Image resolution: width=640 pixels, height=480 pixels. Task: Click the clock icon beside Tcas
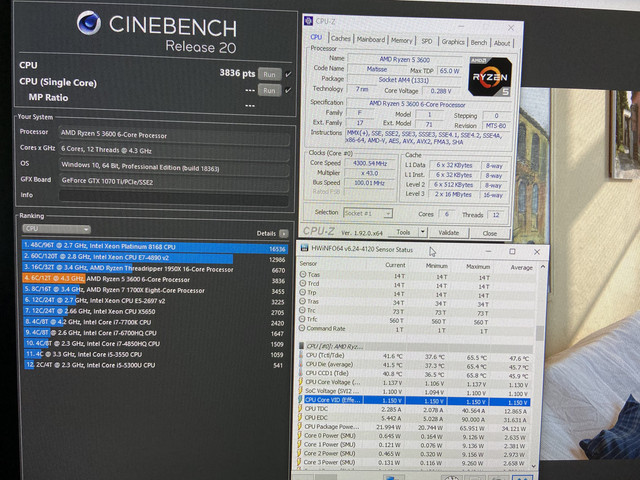point(303,274)
